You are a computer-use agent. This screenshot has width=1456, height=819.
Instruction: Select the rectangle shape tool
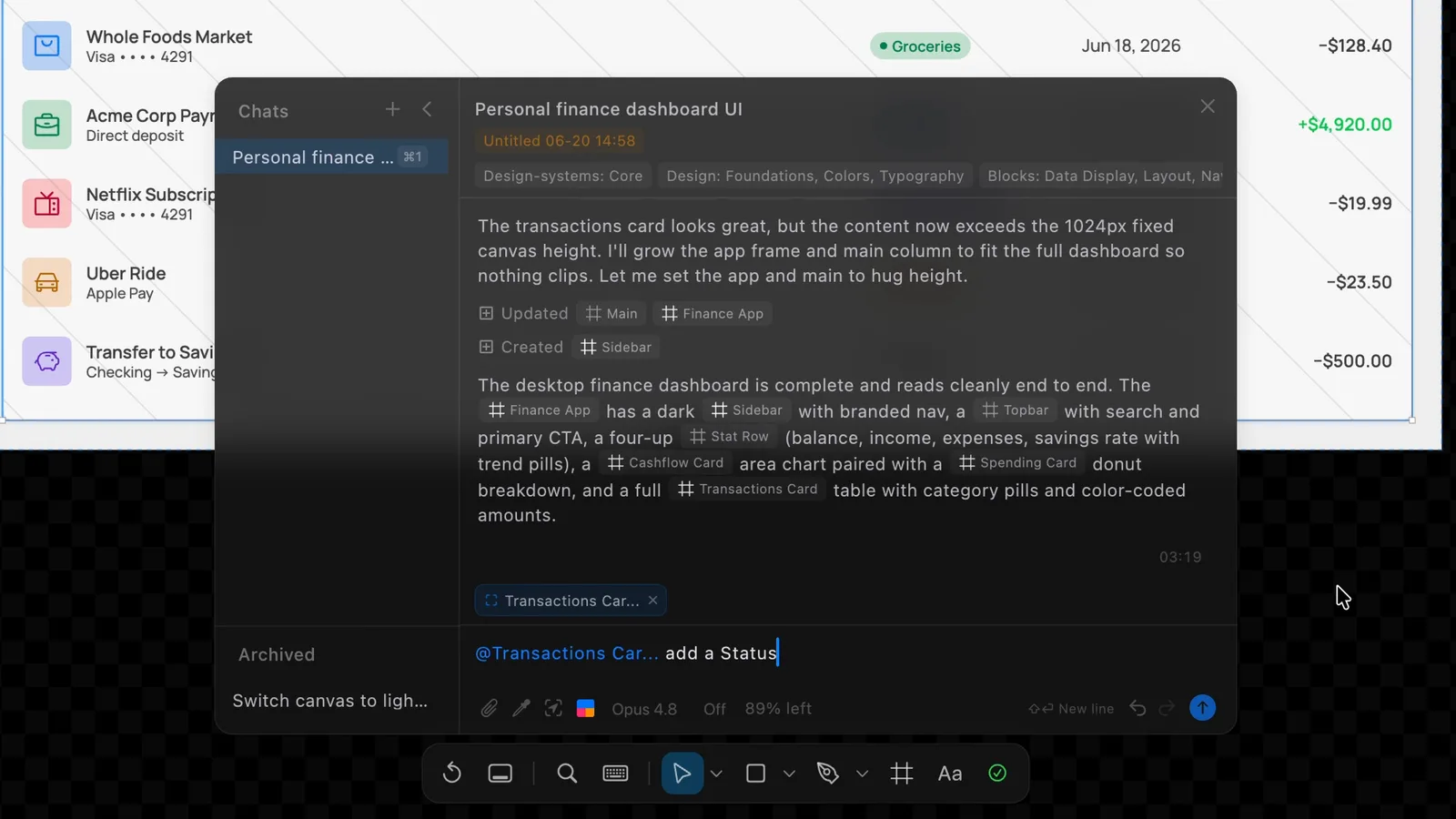755,773
